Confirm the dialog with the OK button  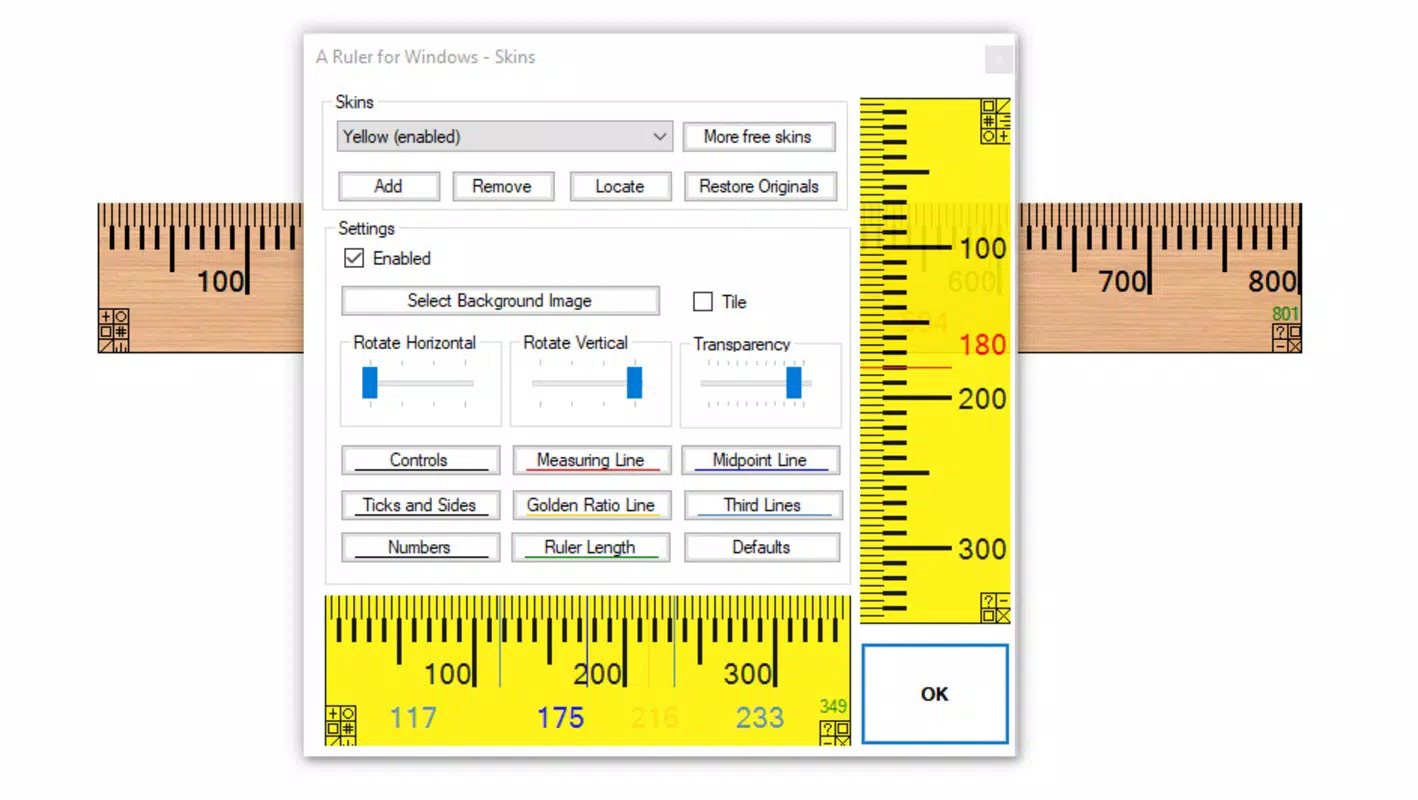point(935,694)
